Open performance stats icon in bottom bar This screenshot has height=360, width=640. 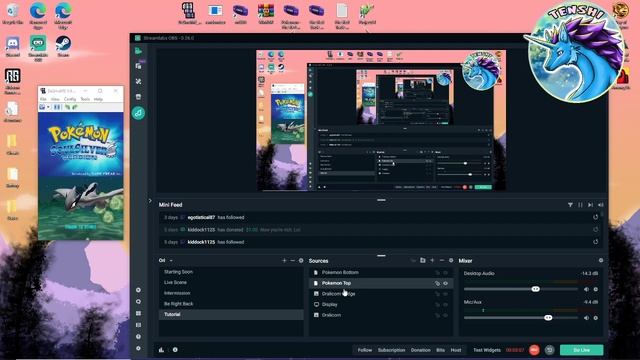tap(162, 350)
